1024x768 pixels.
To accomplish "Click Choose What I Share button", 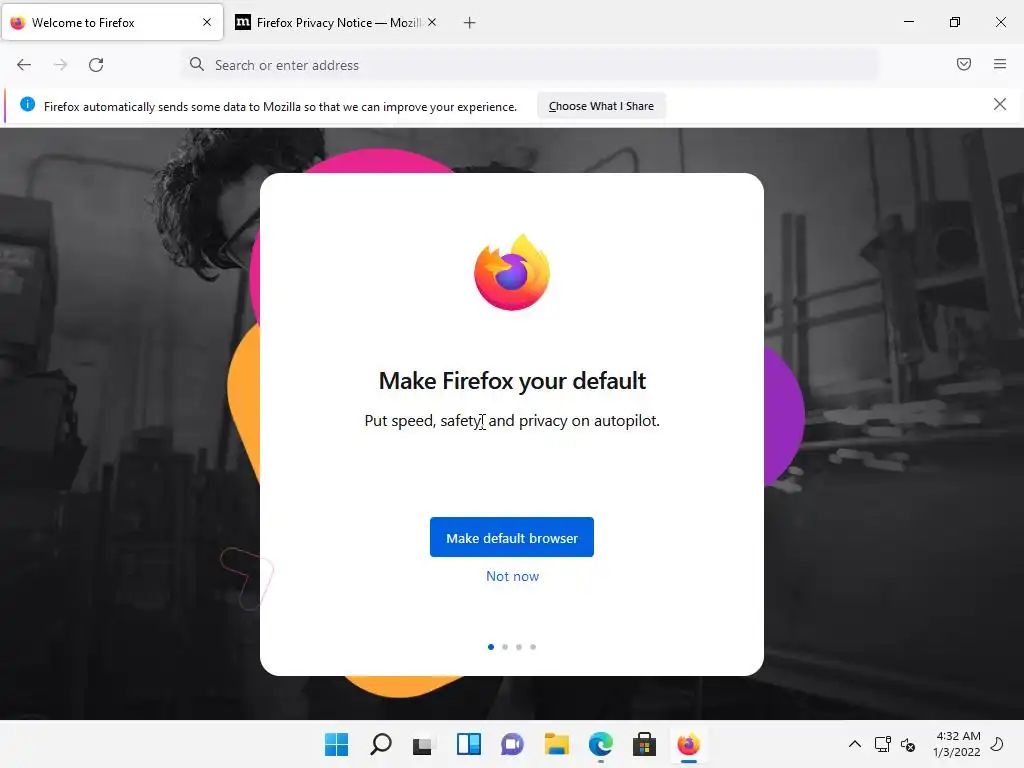I will (x=601, y=106).
